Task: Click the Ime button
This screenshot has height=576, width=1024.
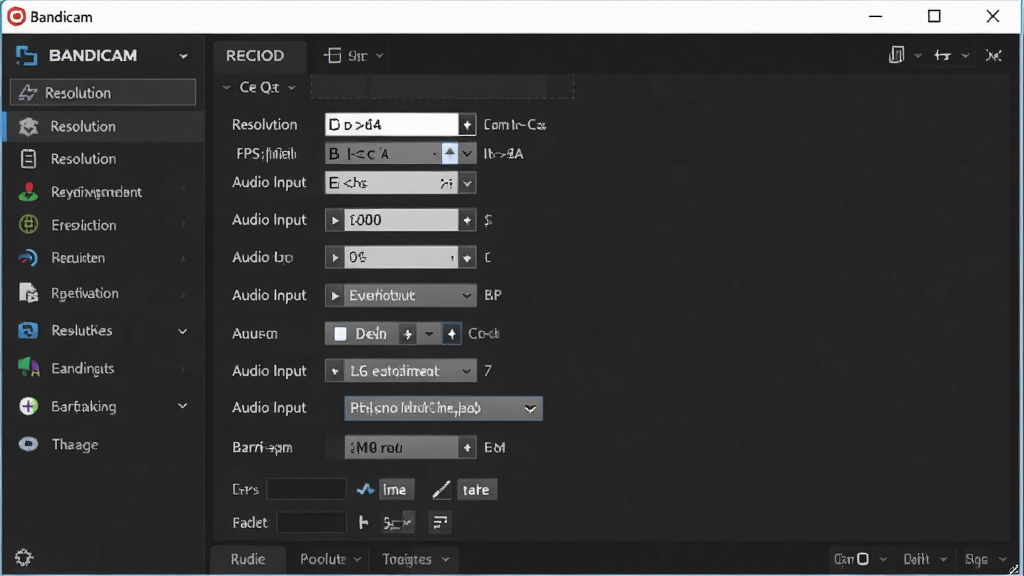Action: click(394, 489)
